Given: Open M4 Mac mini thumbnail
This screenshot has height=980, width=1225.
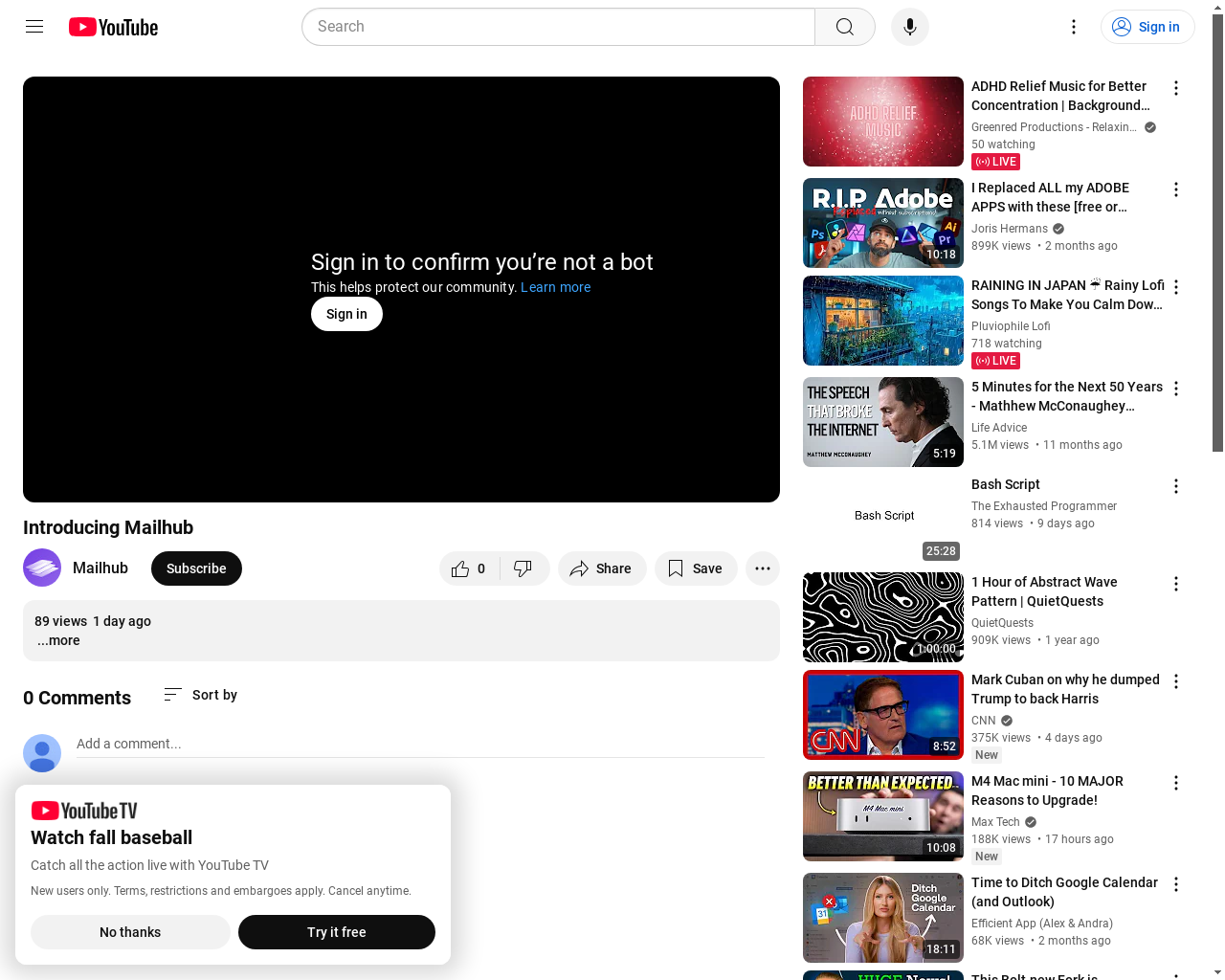Looking at the screenshot, I should point(883,816).
